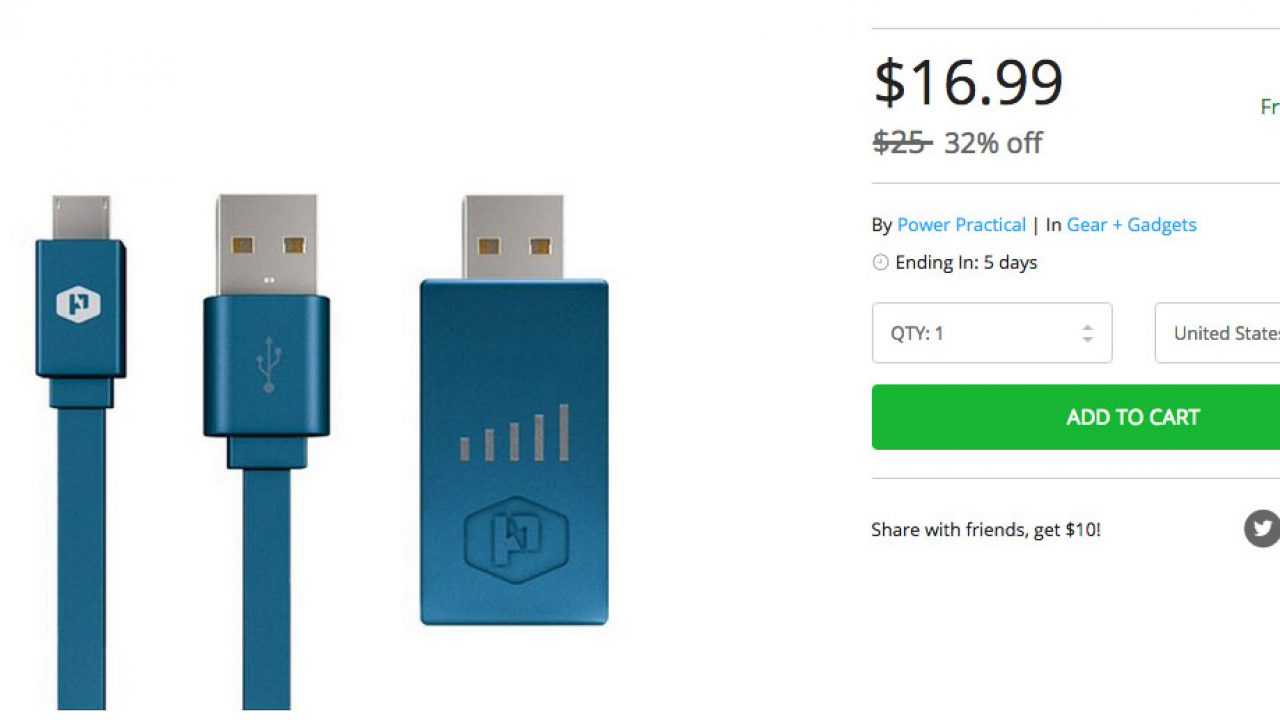The height and width of the screenshot is (720, 1280).
Task: Open the Power Practical vendor link
Action: pos(961,225)
